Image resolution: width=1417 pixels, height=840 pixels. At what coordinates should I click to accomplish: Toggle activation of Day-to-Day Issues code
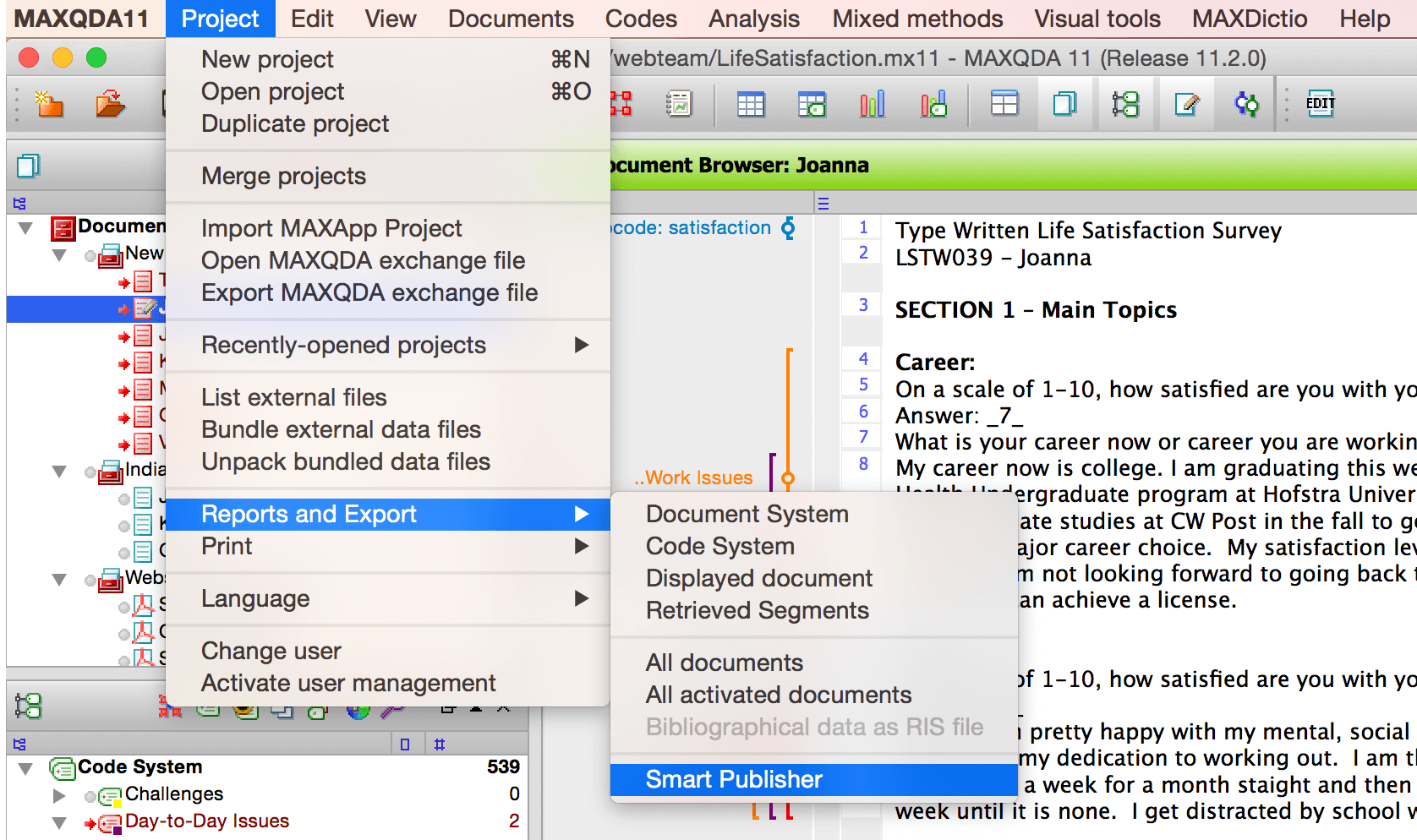[x=90, y=823]
